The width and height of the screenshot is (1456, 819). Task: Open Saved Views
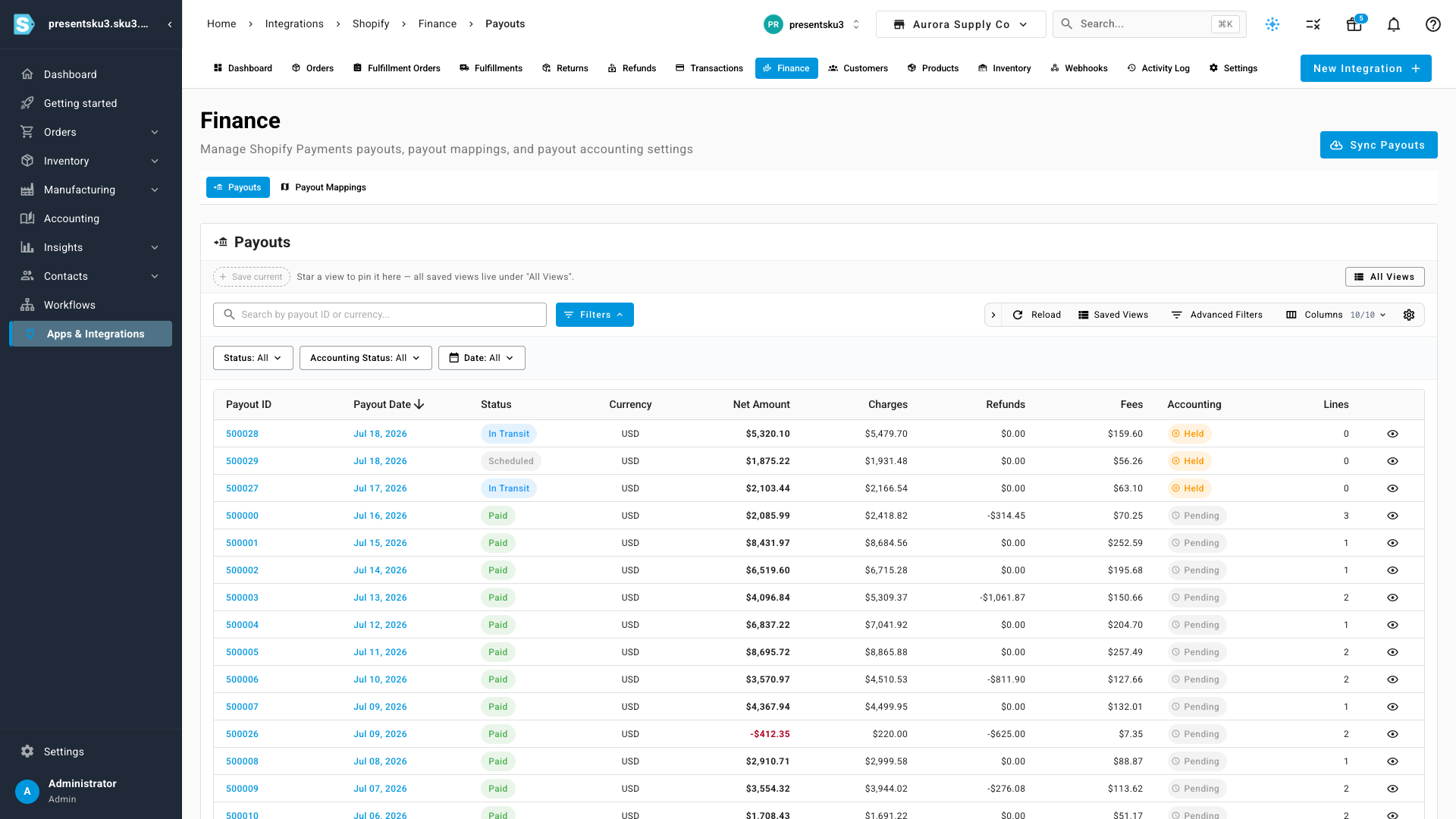(x=1113, y=315)
